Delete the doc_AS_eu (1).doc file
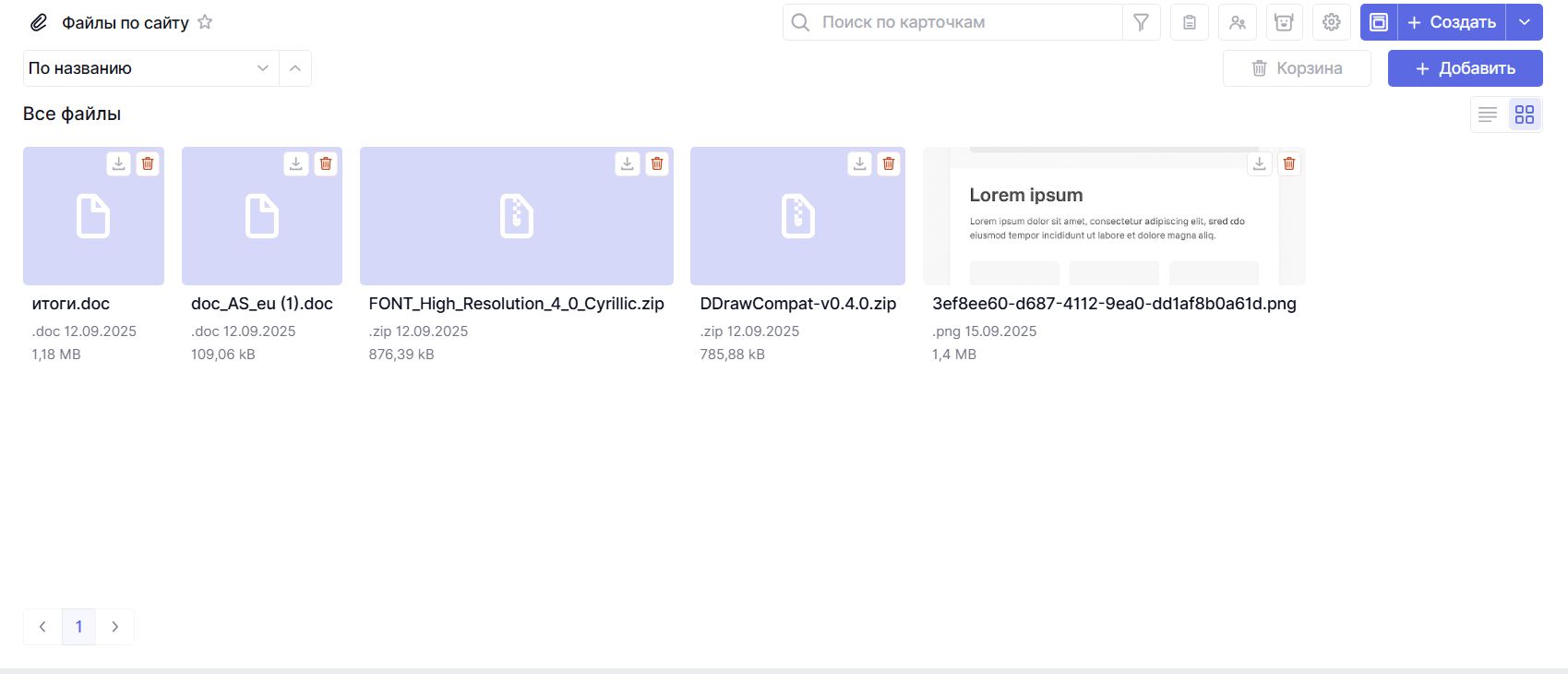1568x674 pixels. click(326, 163)
